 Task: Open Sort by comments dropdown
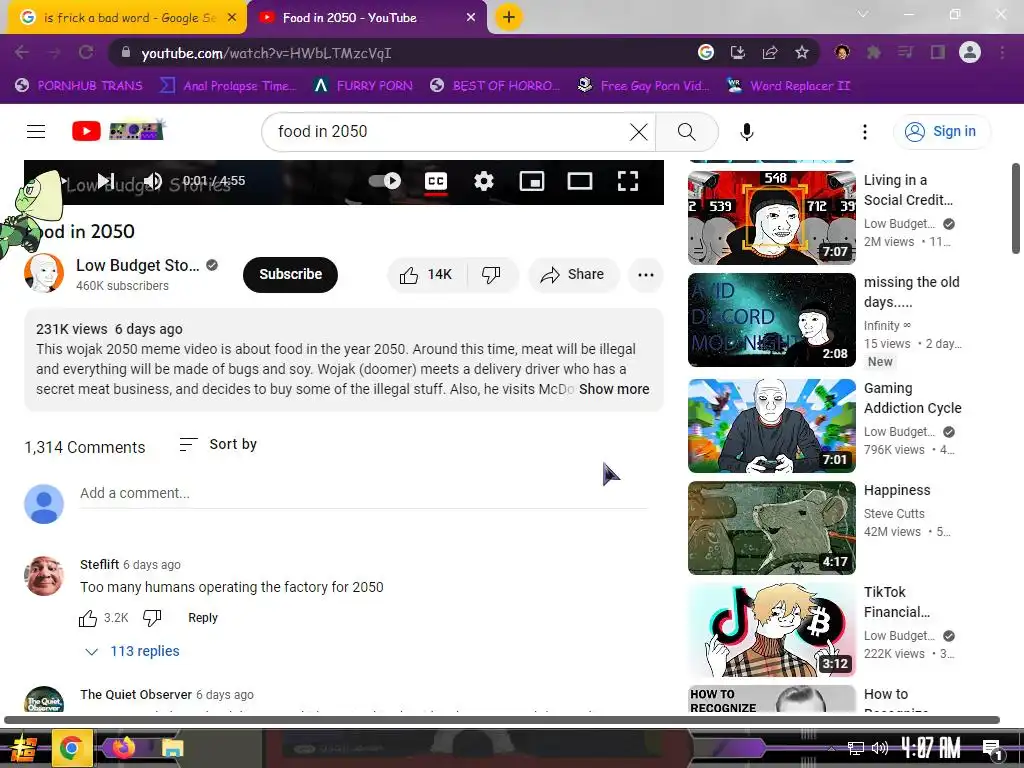pos(218,444)
